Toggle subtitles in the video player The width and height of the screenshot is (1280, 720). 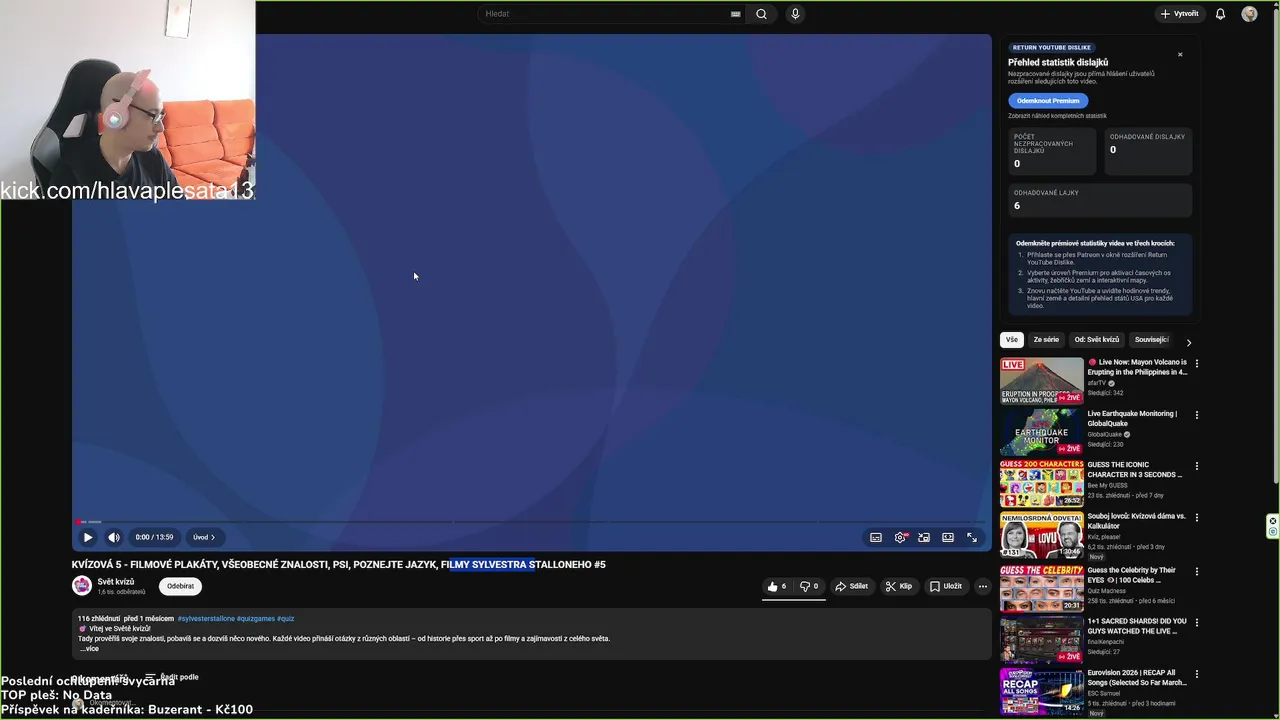876,537
